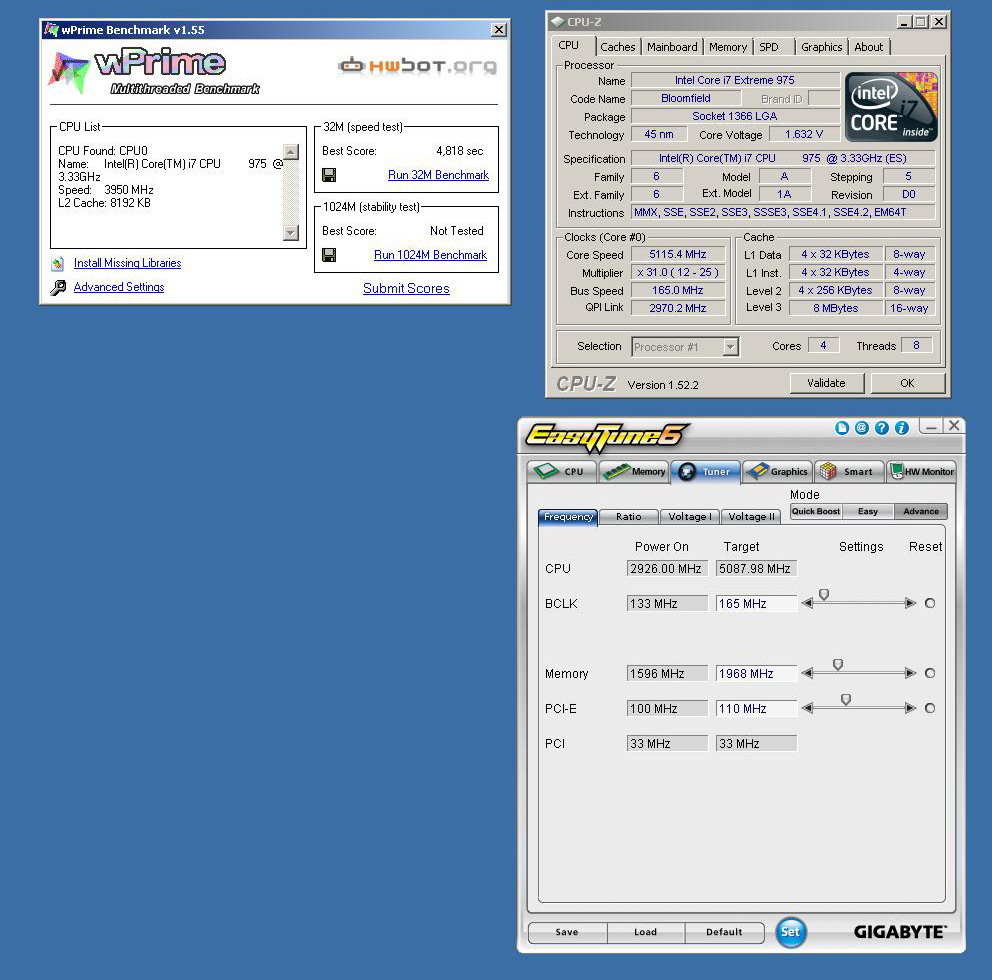Open EasyTune6 Graphics tab
The image size is (992, 980).
(x=778, y=471)
